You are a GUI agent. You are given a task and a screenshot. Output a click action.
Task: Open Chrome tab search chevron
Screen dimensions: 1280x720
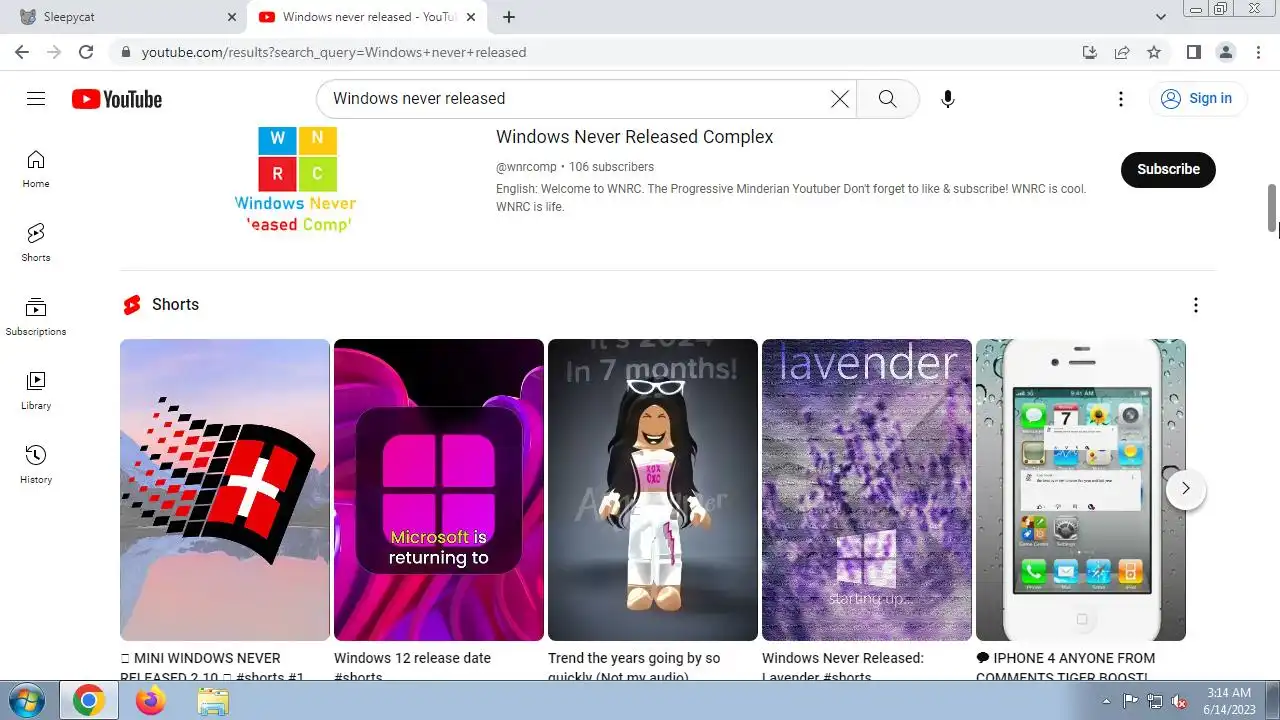[x=1161, y=17]
